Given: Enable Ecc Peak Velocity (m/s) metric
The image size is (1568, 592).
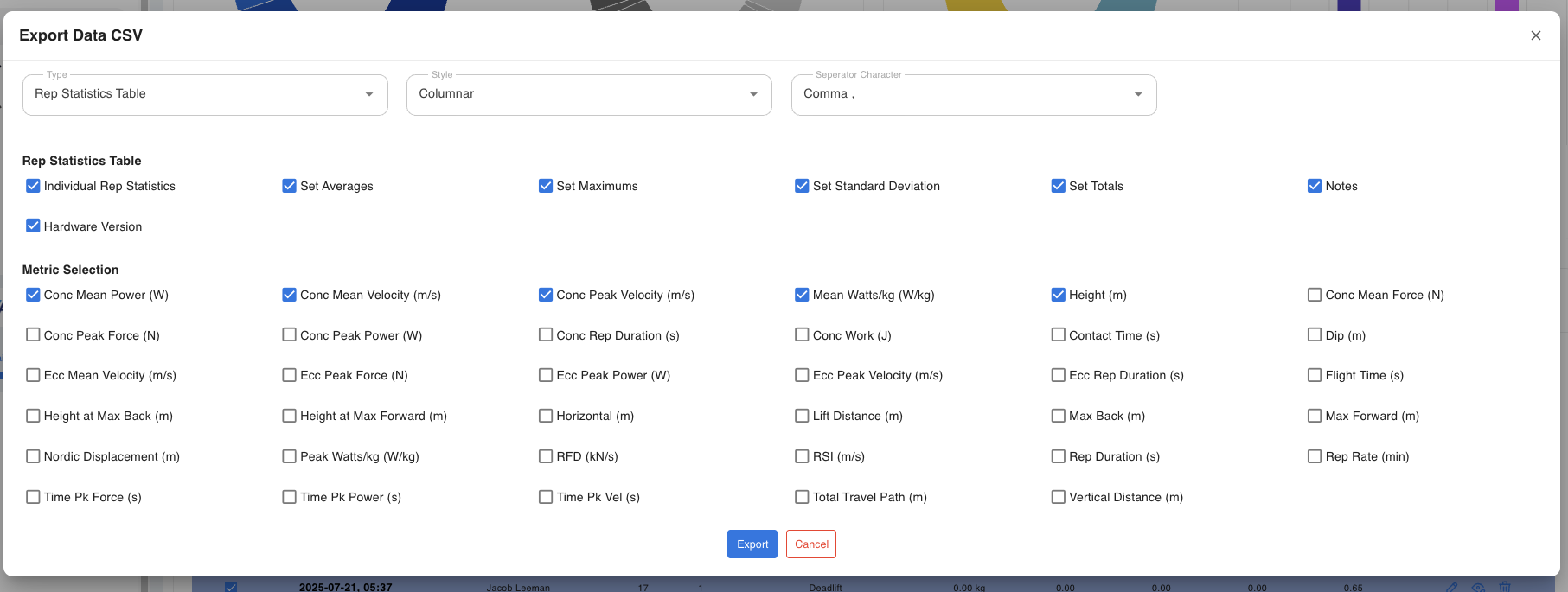Looking at the screenshot, I should tap(802, 375).
